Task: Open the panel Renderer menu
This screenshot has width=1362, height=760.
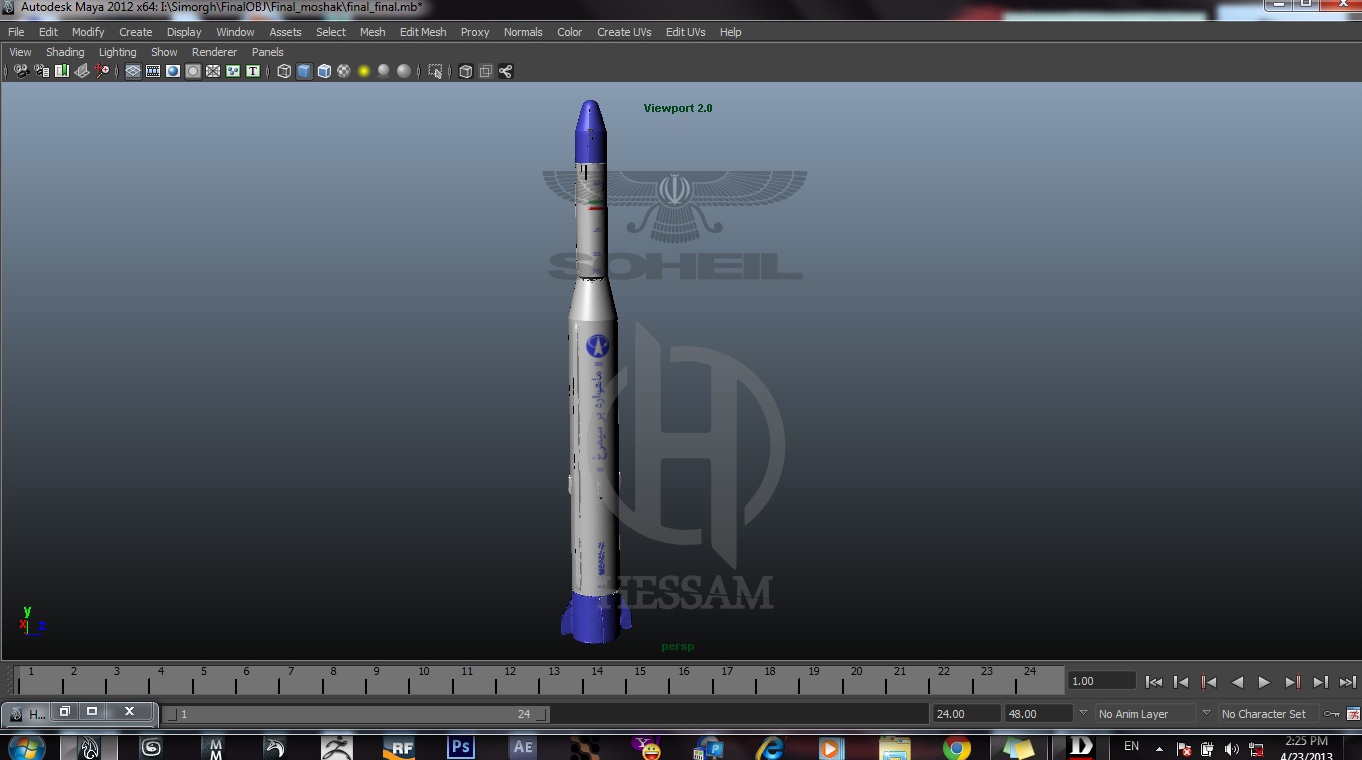Action: click(215, 52)
